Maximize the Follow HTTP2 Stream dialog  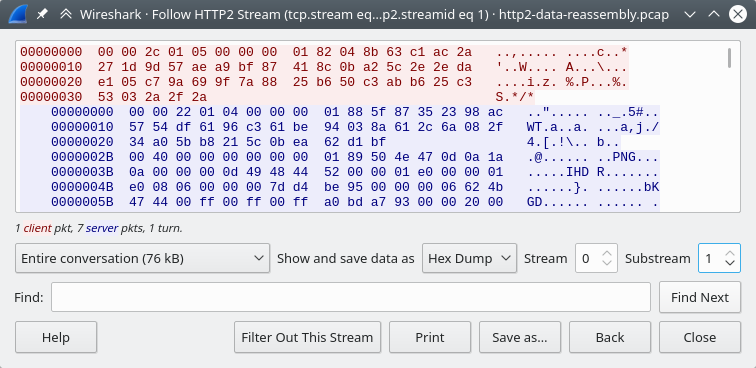coord(714,14)
